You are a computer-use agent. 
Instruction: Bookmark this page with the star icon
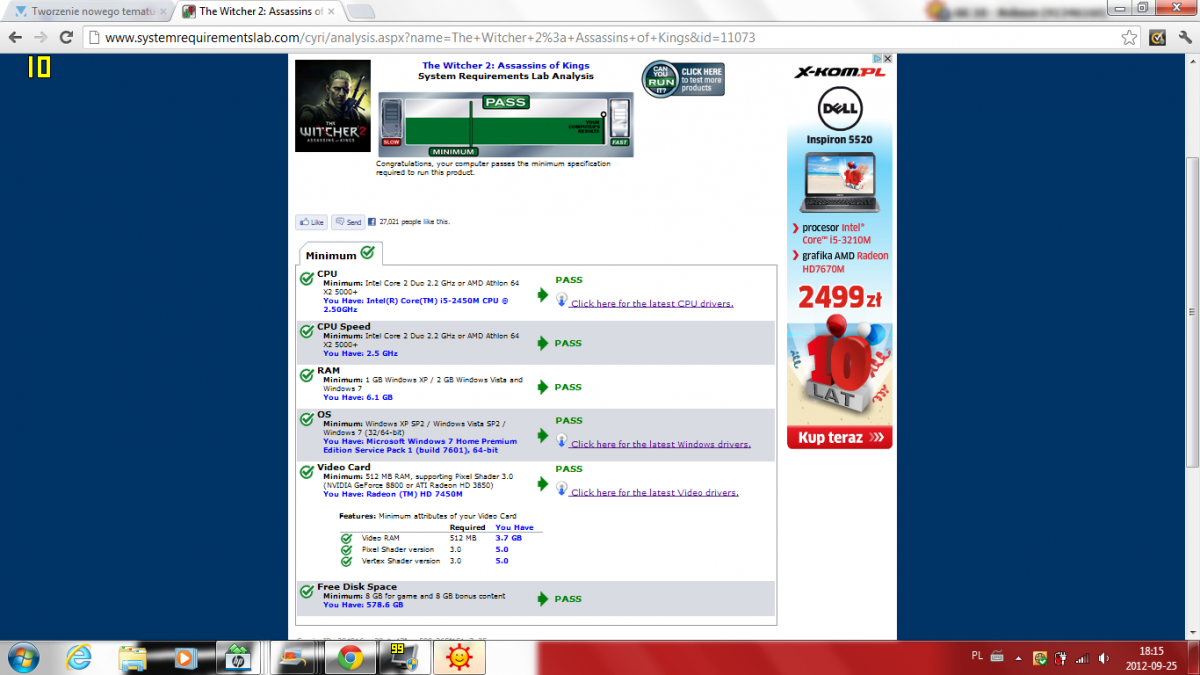coord(1129,38)
